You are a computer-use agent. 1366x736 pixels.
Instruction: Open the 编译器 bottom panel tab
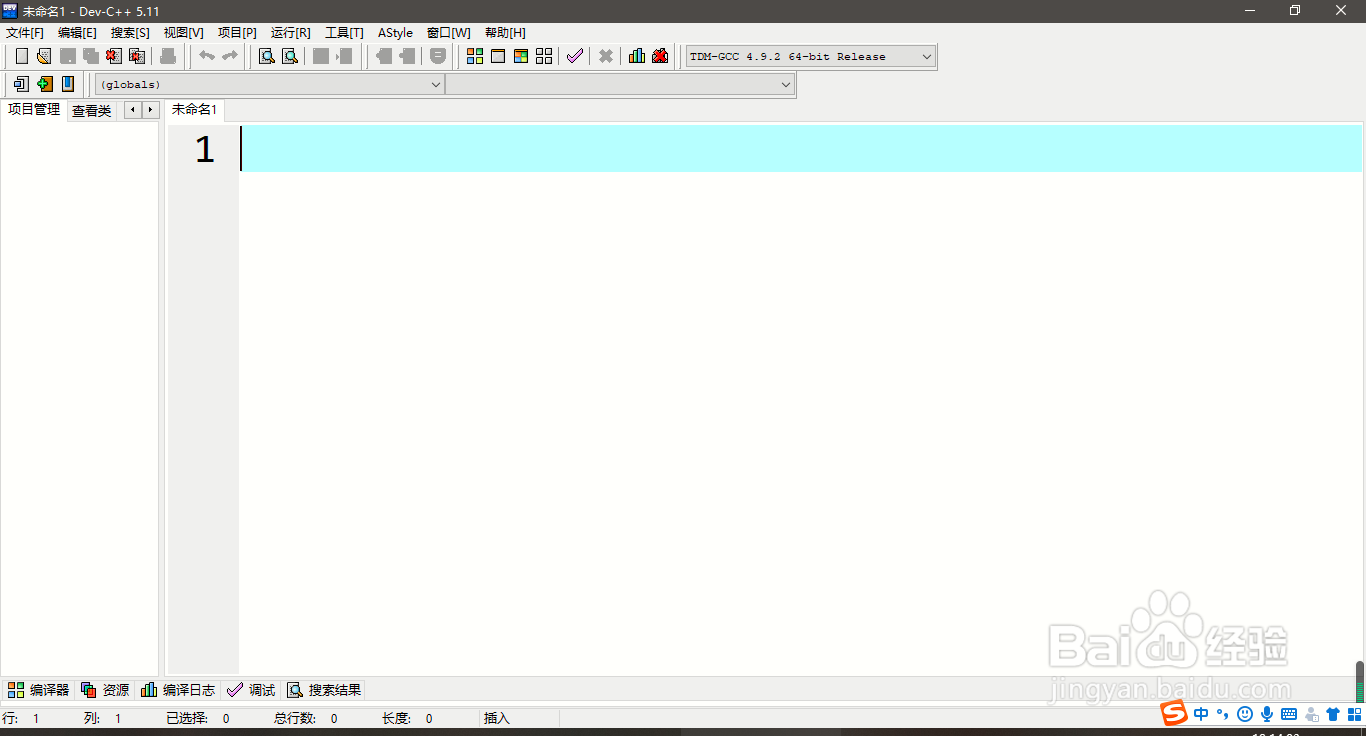[x=39, y=690]
